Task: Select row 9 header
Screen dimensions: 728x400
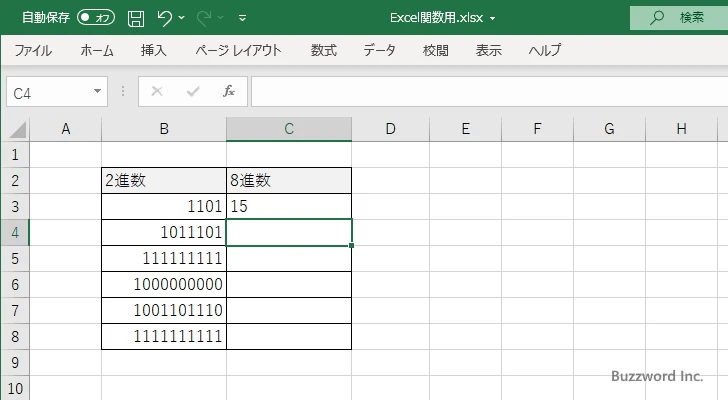Action: tap(15, 362)
